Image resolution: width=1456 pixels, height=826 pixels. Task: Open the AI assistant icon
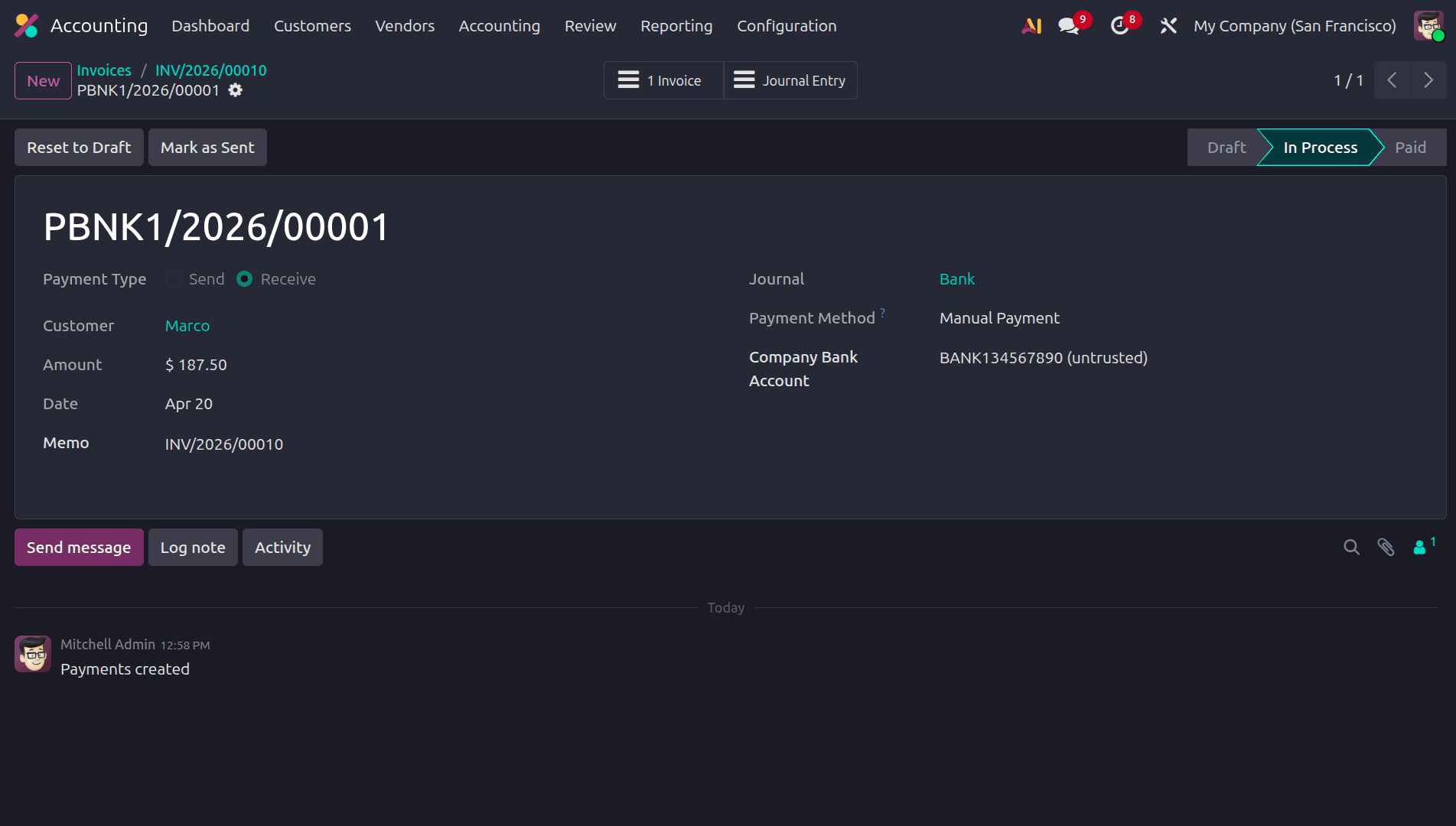pos(1031,25)
